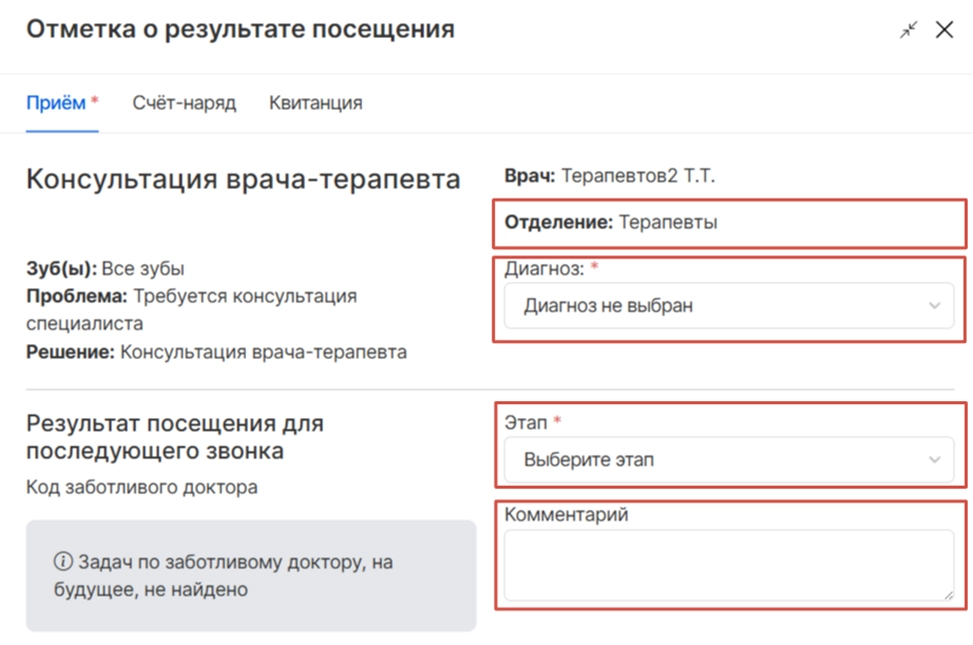This screenshot has width=973, height=645.
Task: Open the Диагноз не выбран dropdown
Action: coord(715,306)
